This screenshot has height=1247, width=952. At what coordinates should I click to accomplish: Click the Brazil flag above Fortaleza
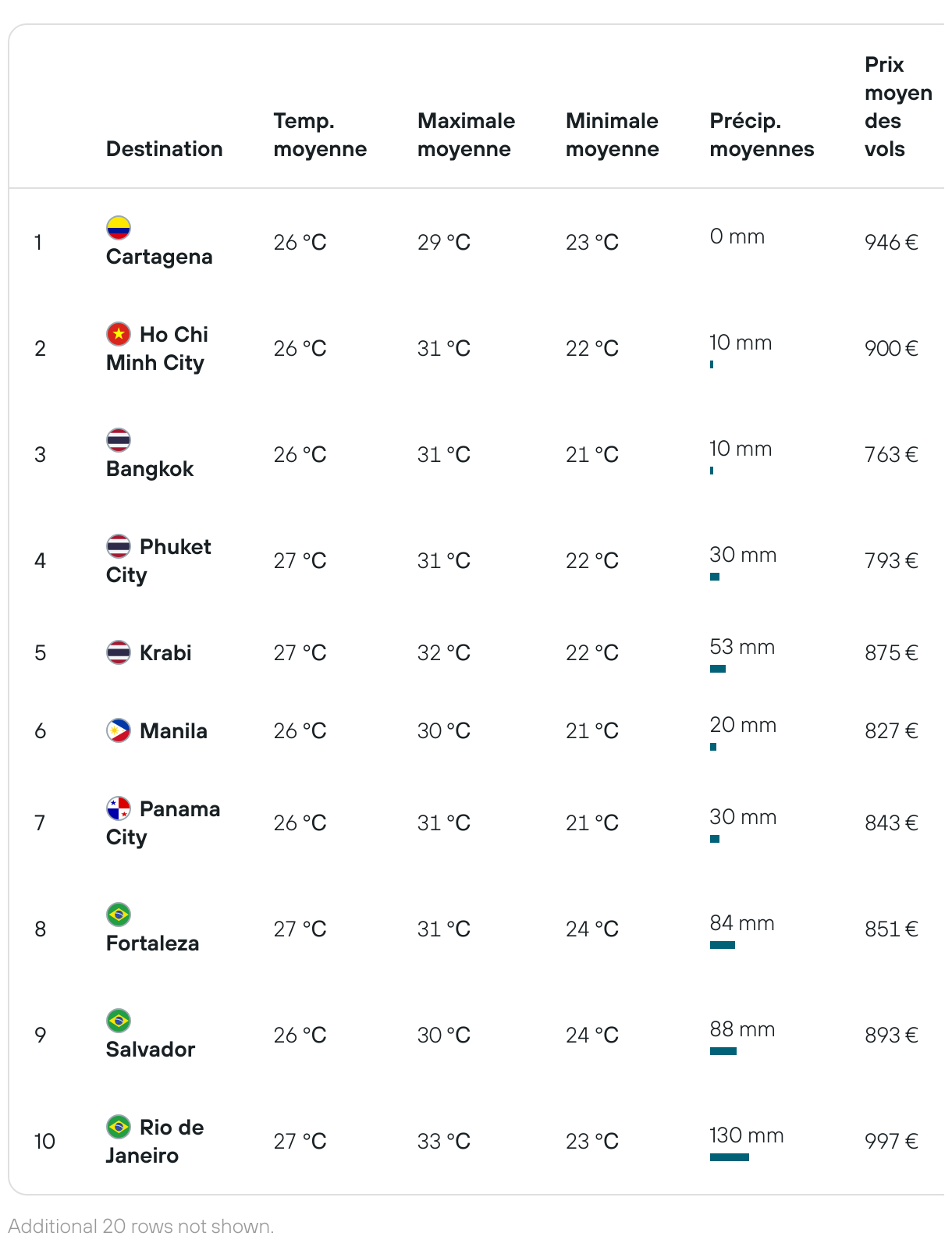tap(119, 915)
